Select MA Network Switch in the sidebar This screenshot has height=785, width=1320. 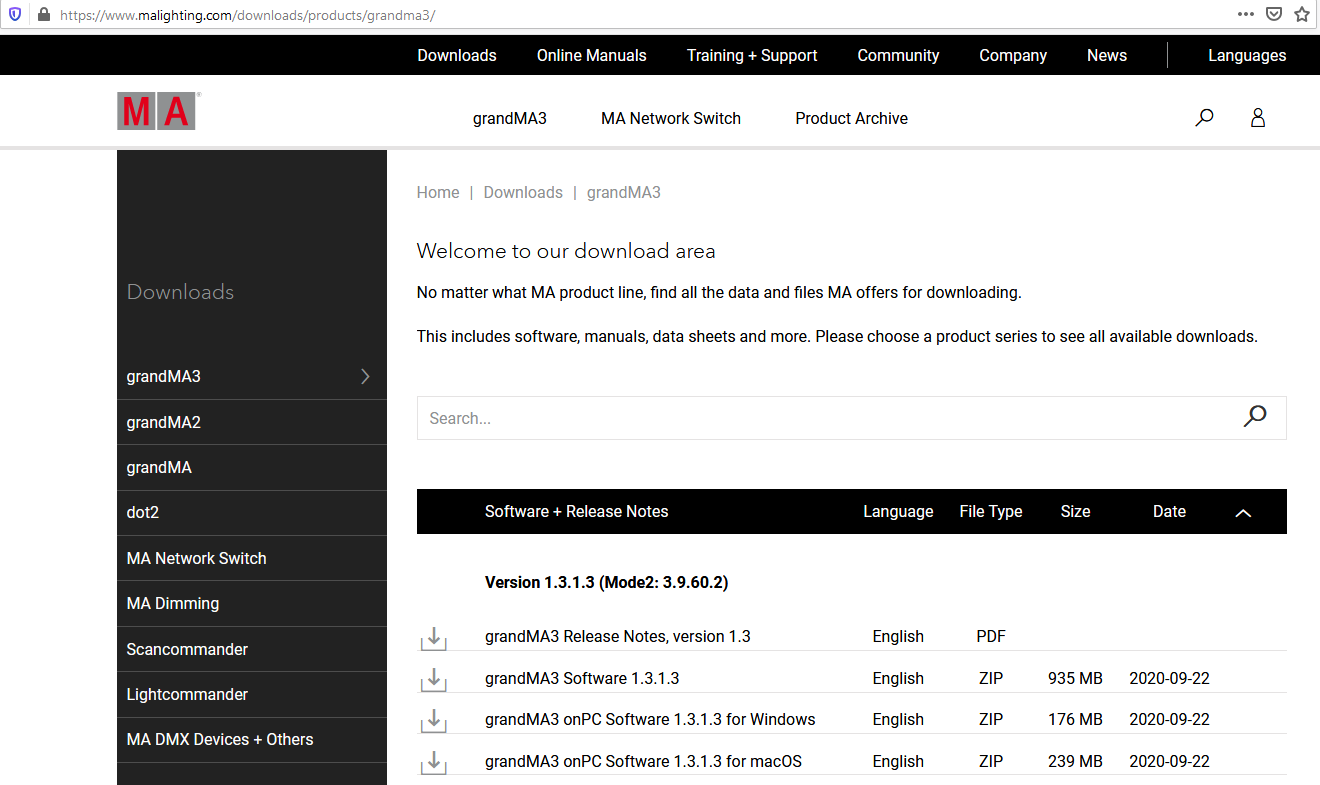(x=252, y=558)
